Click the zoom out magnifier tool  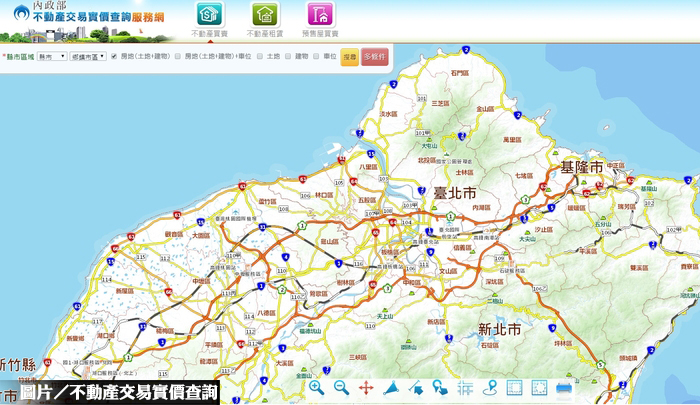tap(341, 388)
